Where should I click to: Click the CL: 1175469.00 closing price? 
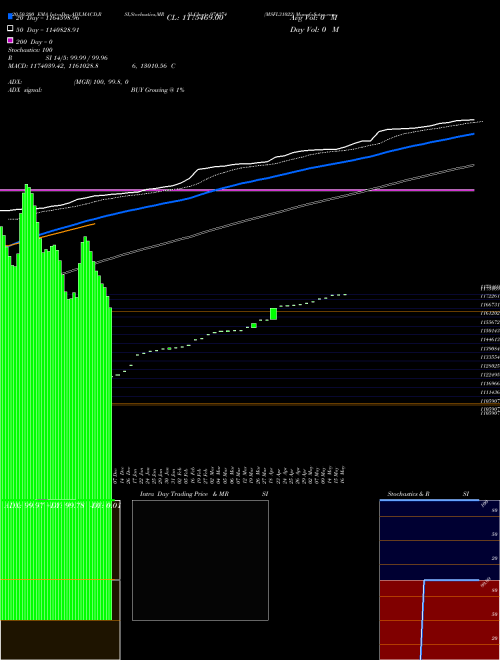[x=194, y=18]
